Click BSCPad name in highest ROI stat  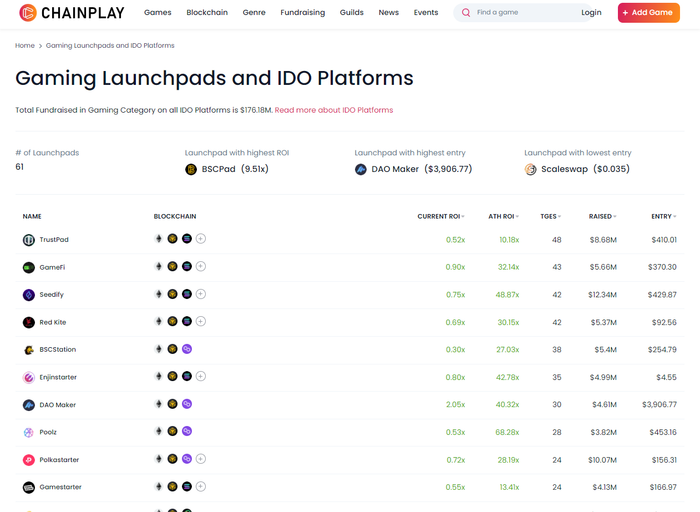[218, 169]
